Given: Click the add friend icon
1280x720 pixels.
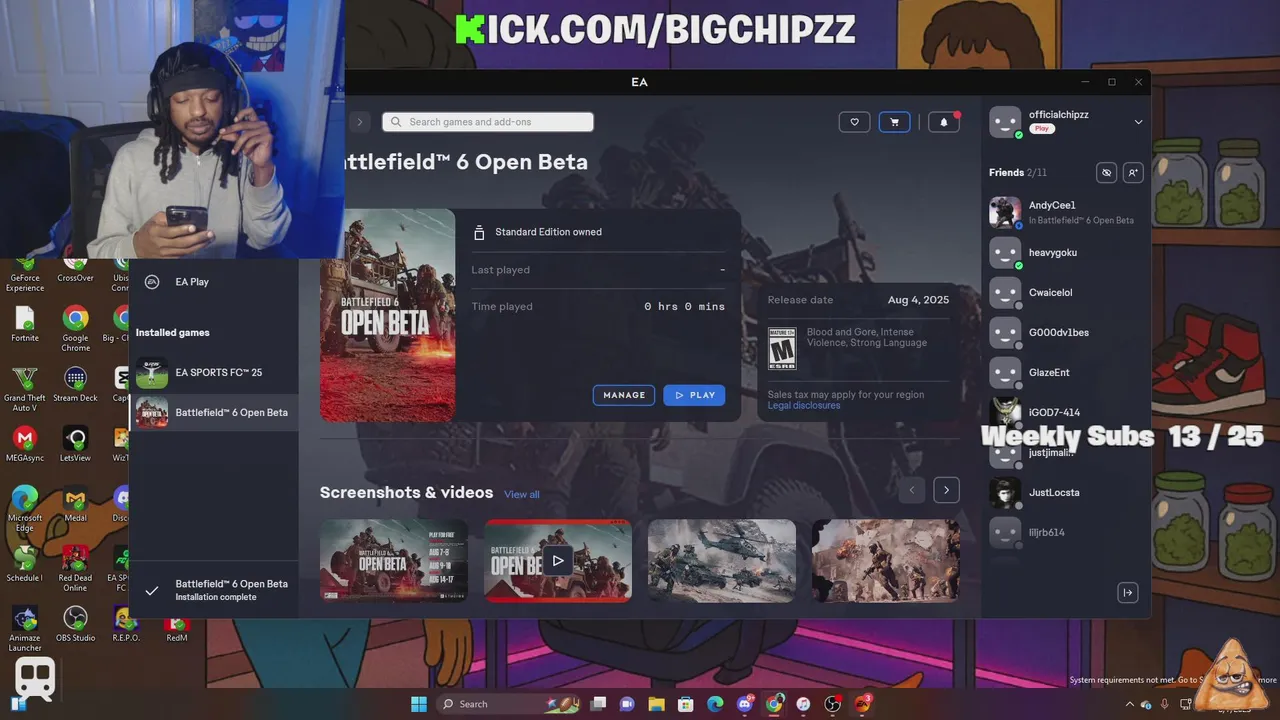Looking at the screenshot, I should 1133,173.
